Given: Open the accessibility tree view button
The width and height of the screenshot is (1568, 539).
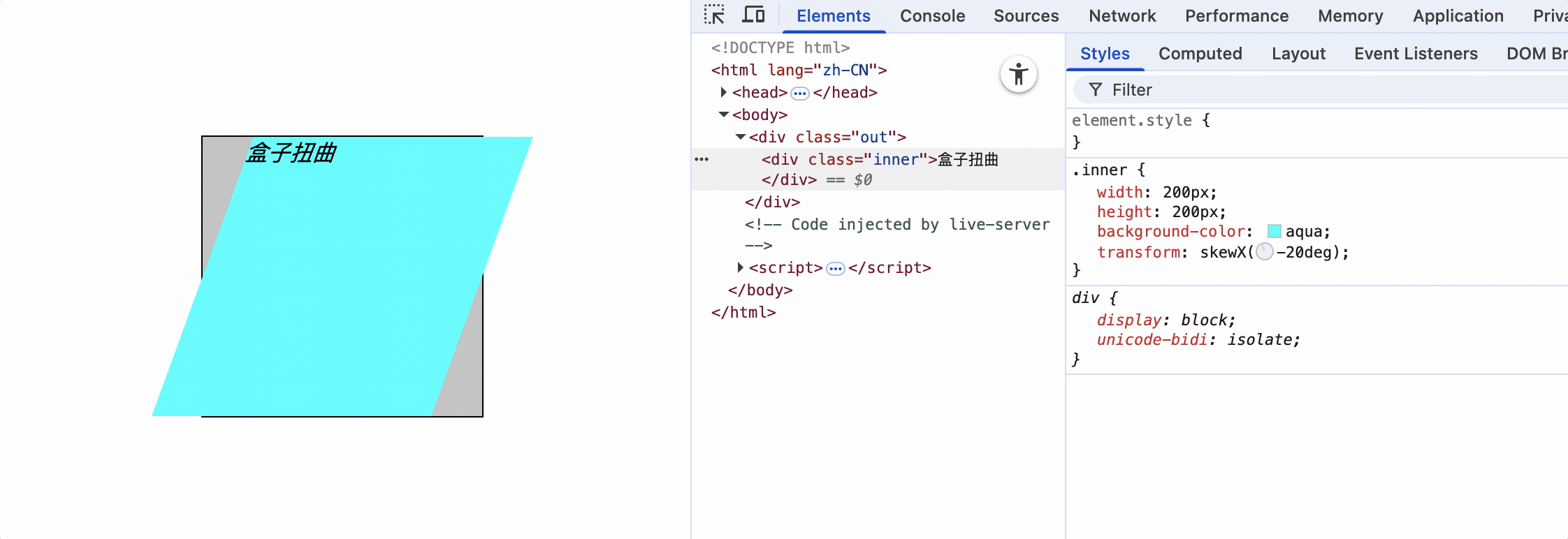Looking at the screenshot, I should point(1019,74).
